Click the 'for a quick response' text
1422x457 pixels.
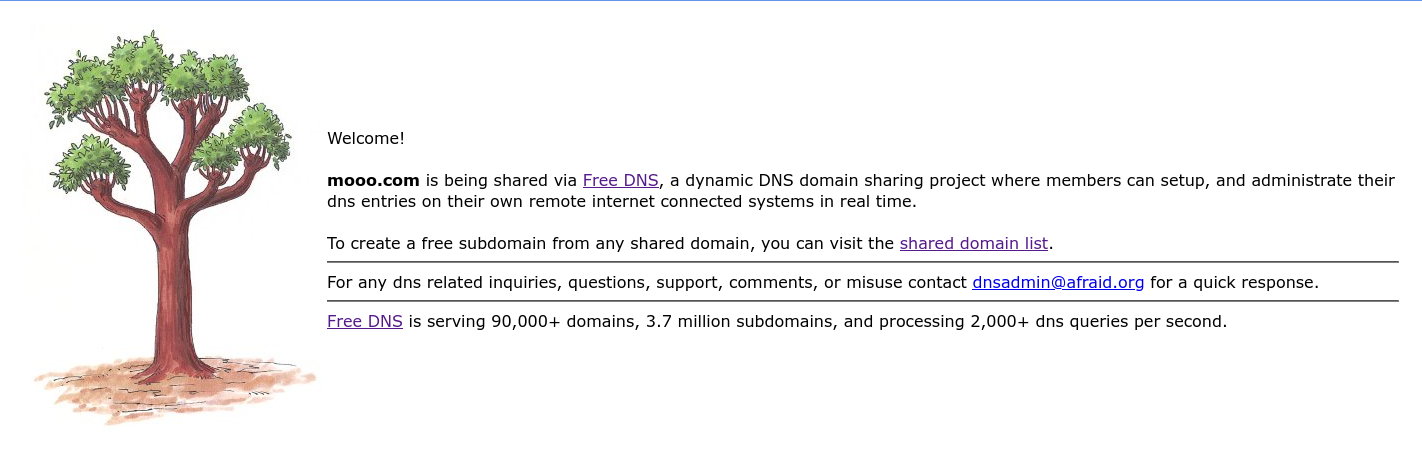(1234, 283)
